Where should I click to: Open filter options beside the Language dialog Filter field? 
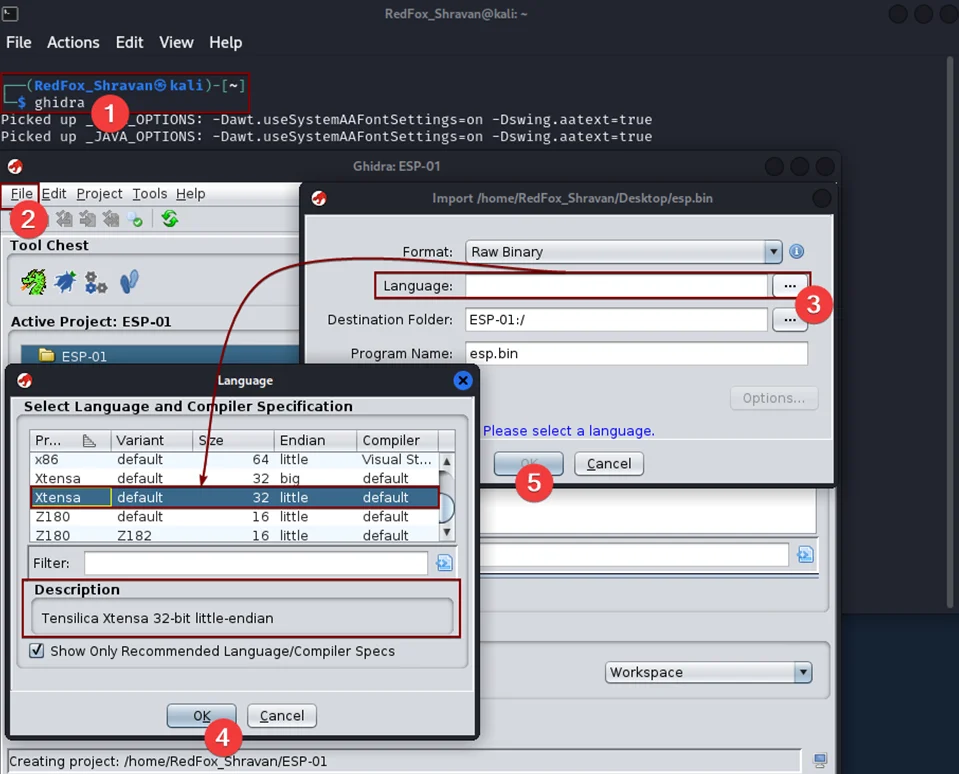click(x=445, y=562)
